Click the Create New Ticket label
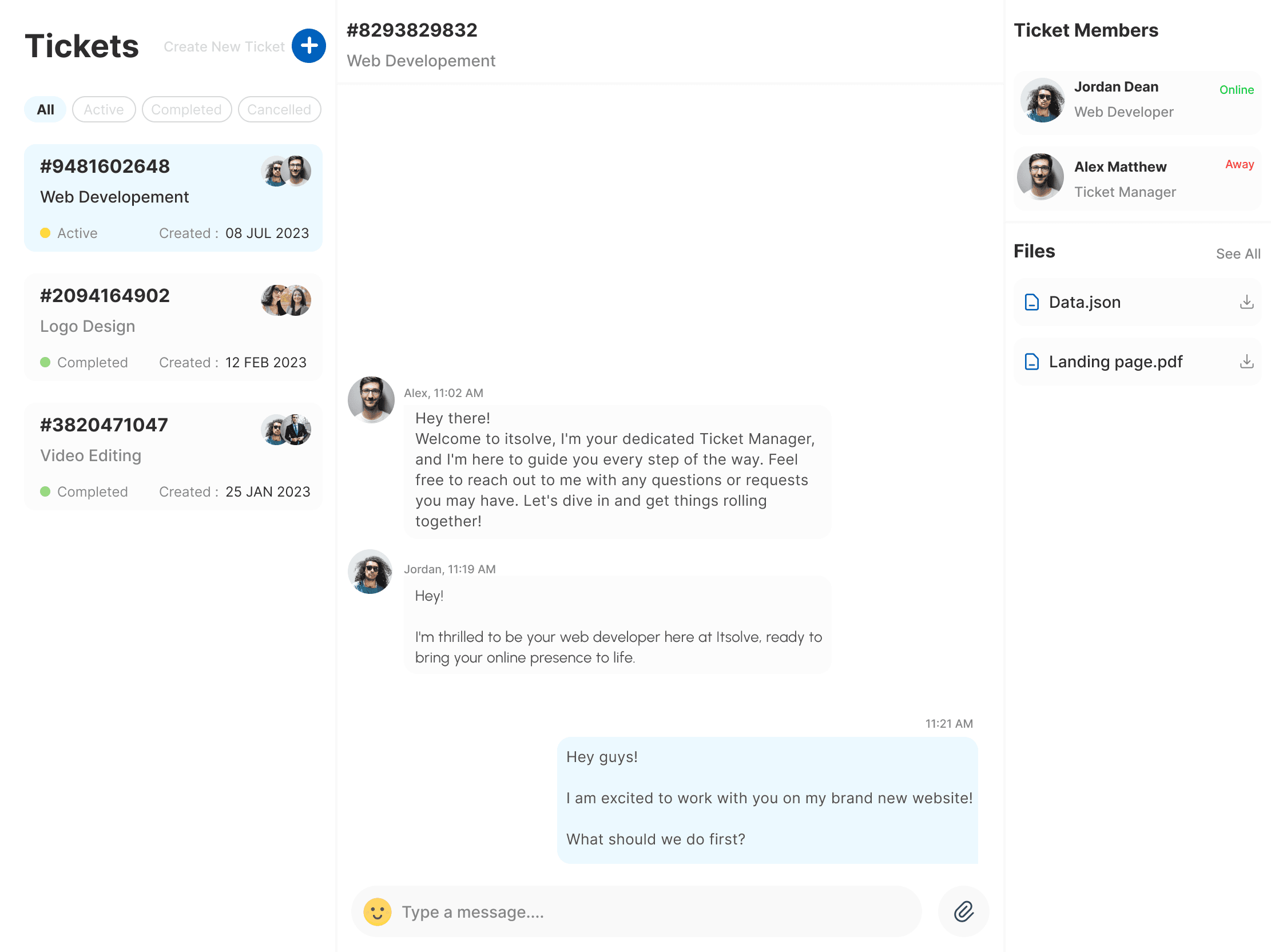The height and width of the screenshot is (952, 1271). (x=225, y=46)
